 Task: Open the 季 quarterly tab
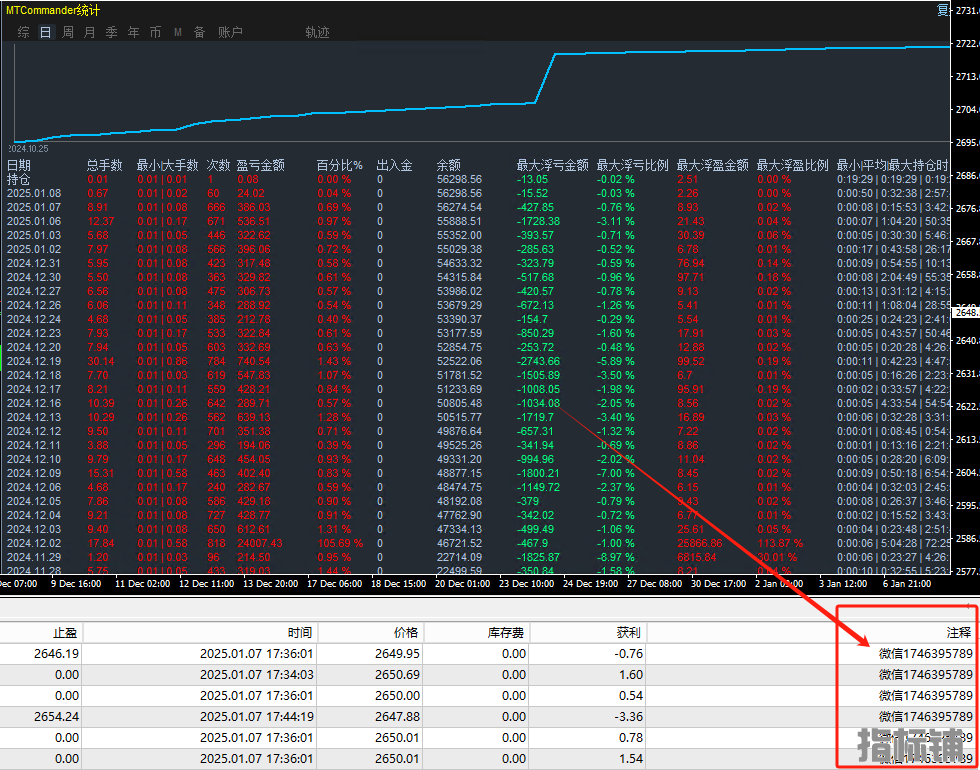click(111, 32)
